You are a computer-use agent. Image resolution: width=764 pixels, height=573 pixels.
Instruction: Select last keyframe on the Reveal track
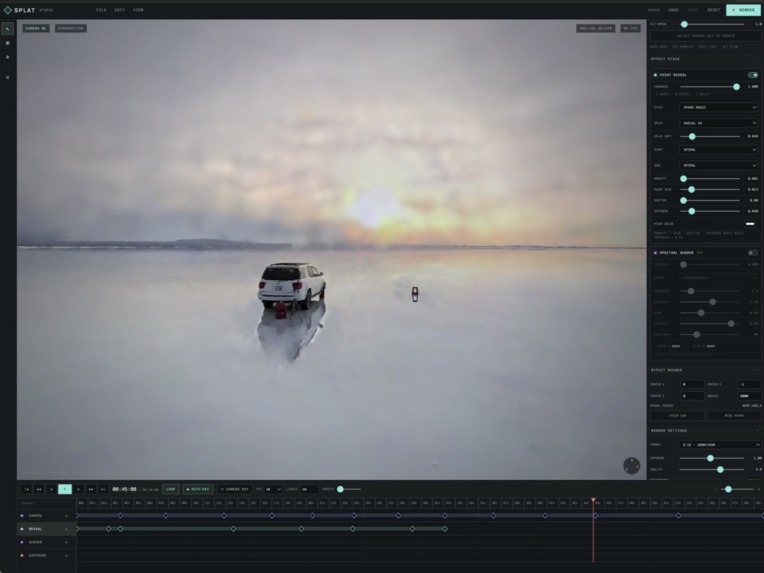(445, 529)
